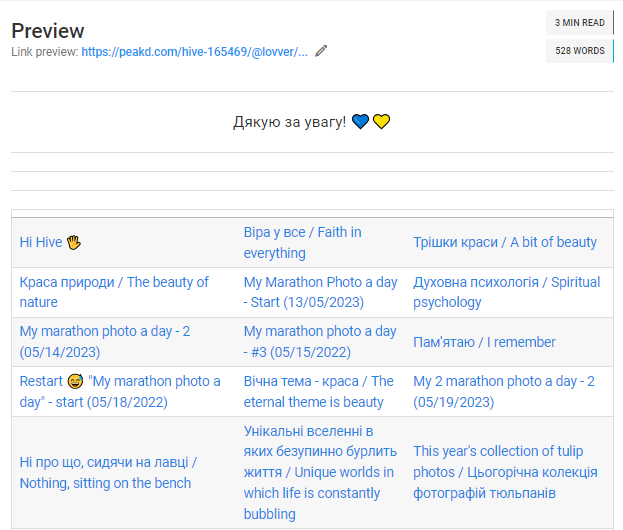The image size is (623, 530).
Task: Click the 3 MIN READ badge
Action: click(x=580, y=23)
